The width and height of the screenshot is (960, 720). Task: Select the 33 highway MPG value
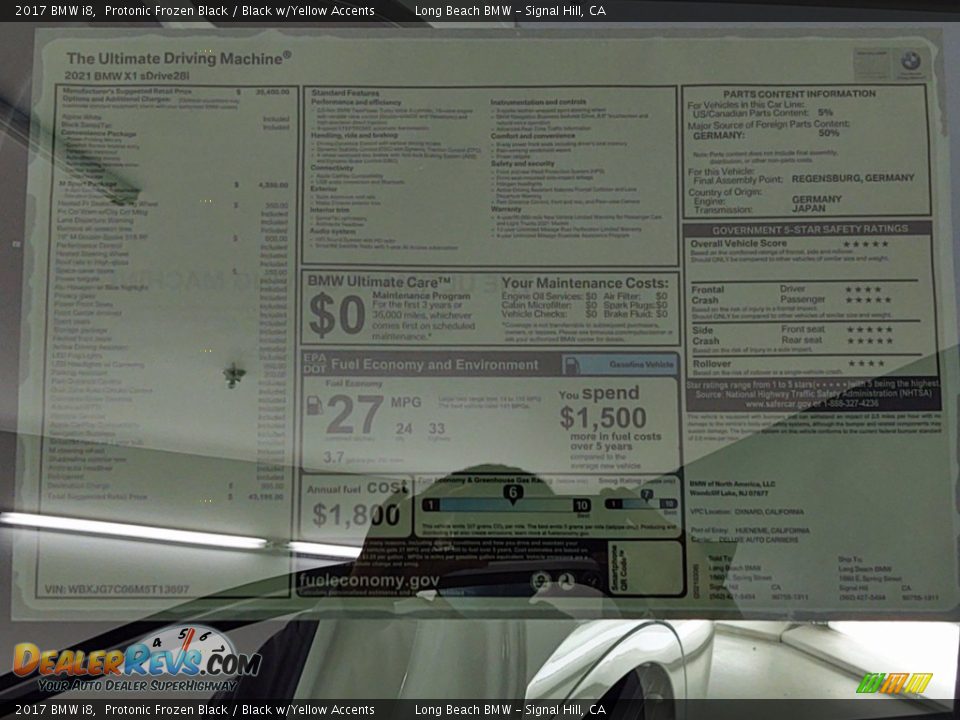click(437, 429)
